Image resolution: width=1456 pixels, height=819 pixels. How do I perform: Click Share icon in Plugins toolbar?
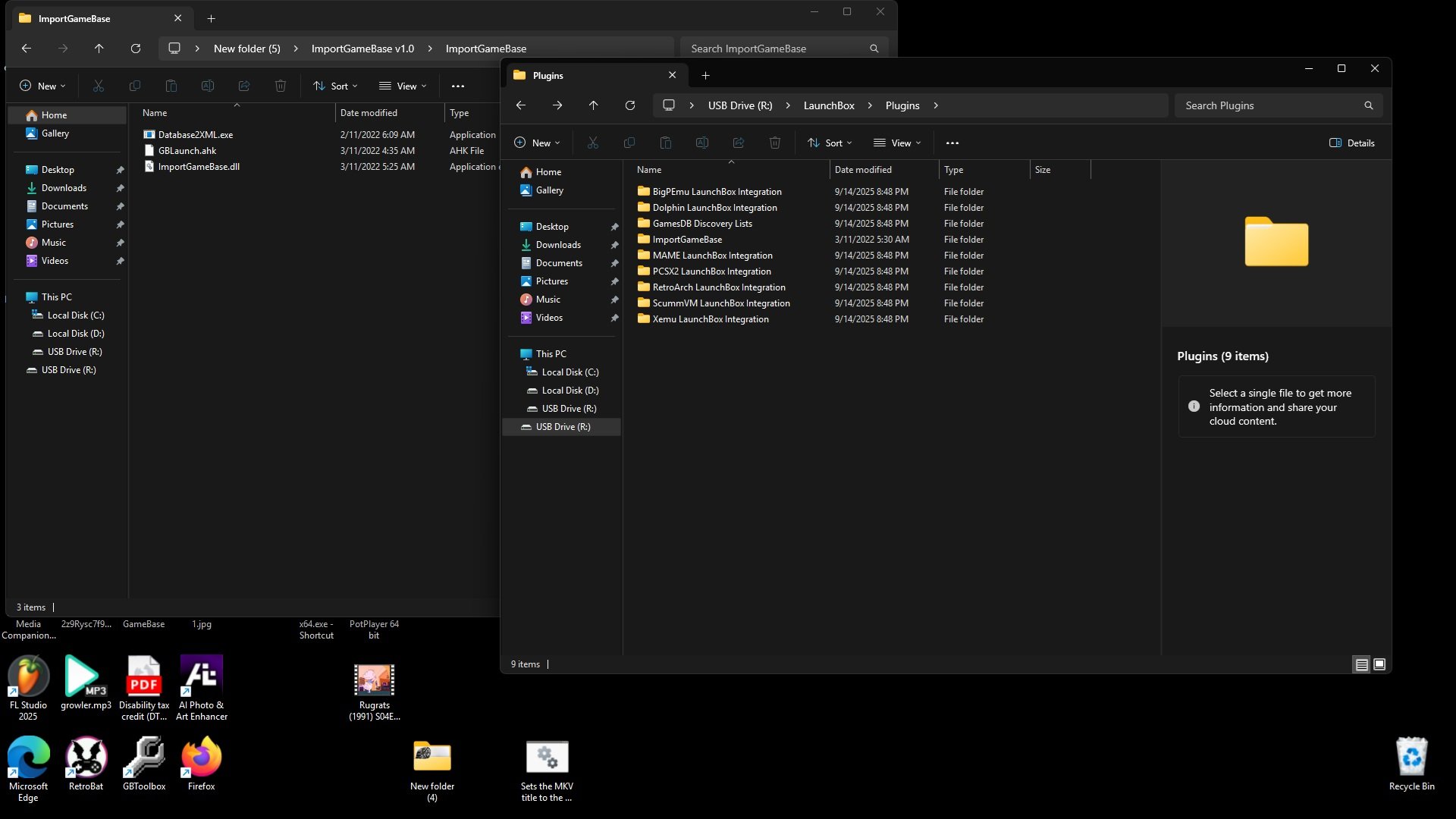739,143
